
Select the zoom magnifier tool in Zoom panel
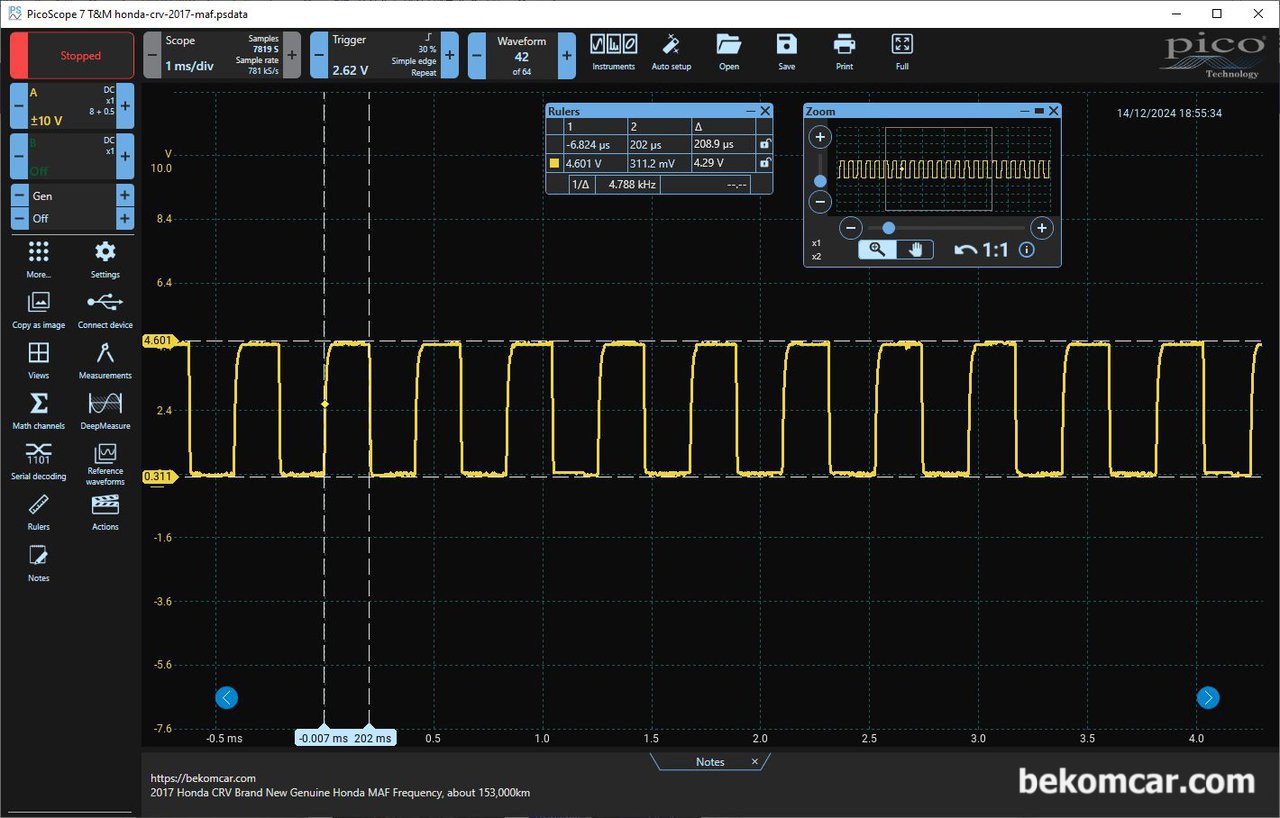click(877, 250)
